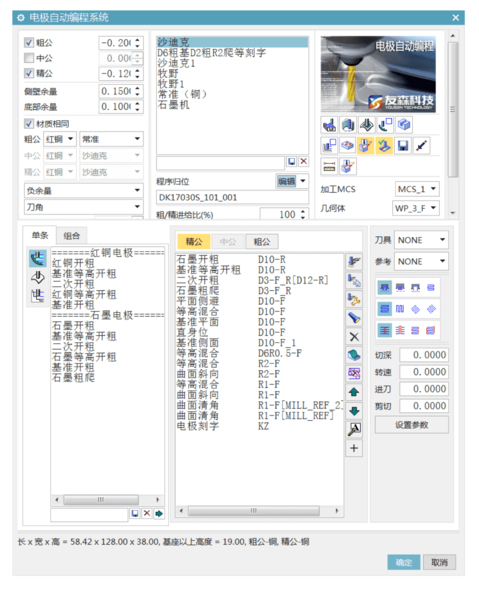Select the 粗公 operation tab

click(262, 241)
